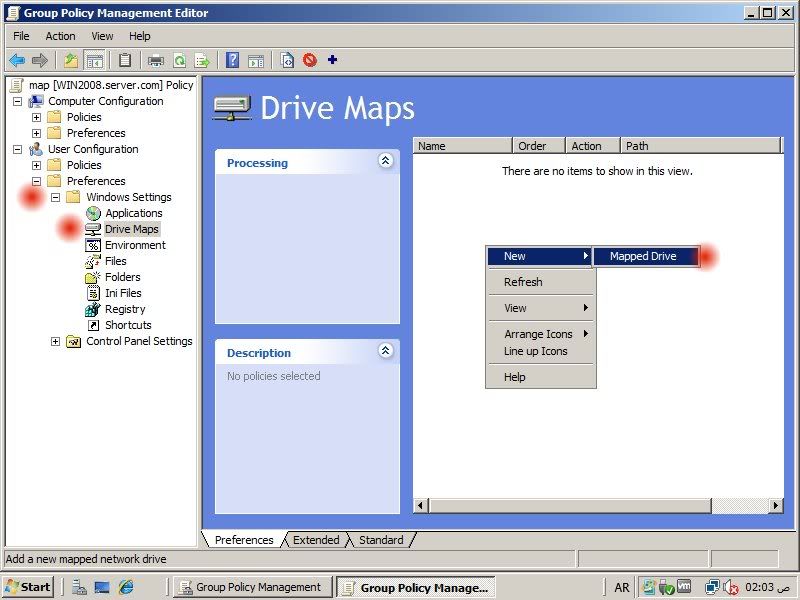Go up one level with the toolbar folder icon
Screen dimensions: 800x600
[x=71, y=60]
